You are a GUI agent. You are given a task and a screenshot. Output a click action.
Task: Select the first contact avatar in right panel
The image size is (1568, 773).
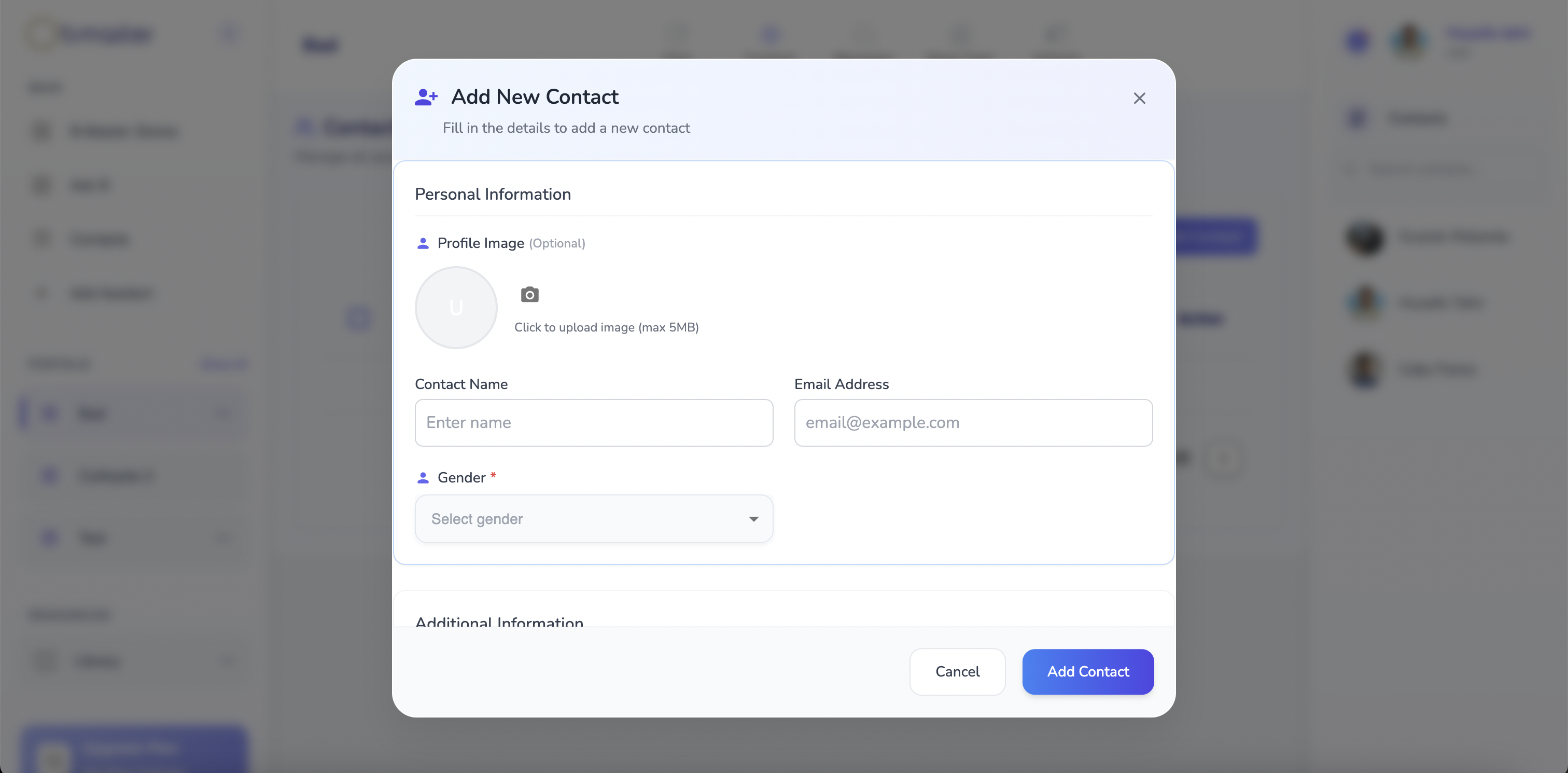(x=1365, y=237)
